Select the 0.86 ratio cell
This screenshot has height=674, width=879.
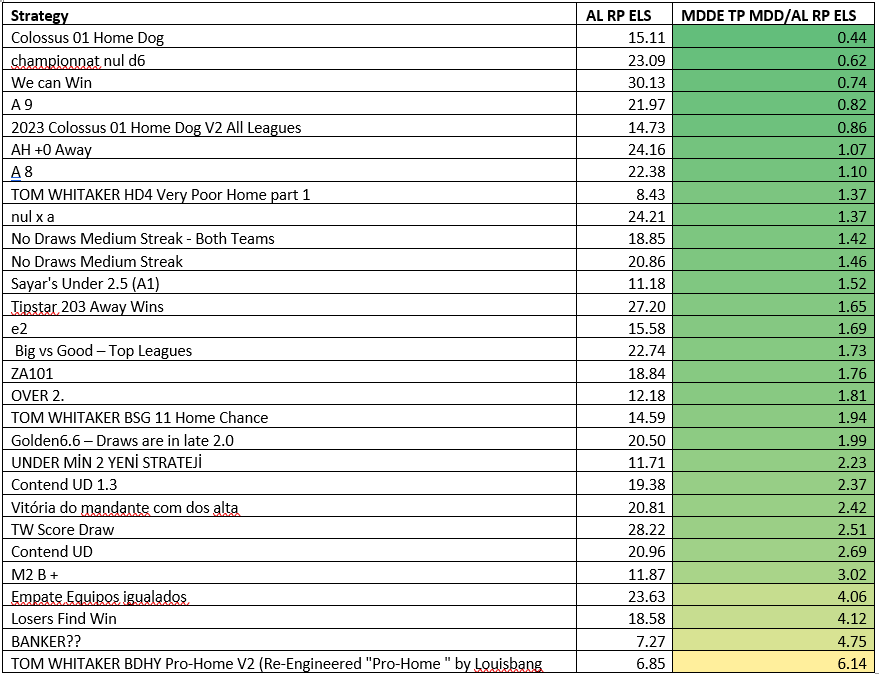tap(773, 127)
